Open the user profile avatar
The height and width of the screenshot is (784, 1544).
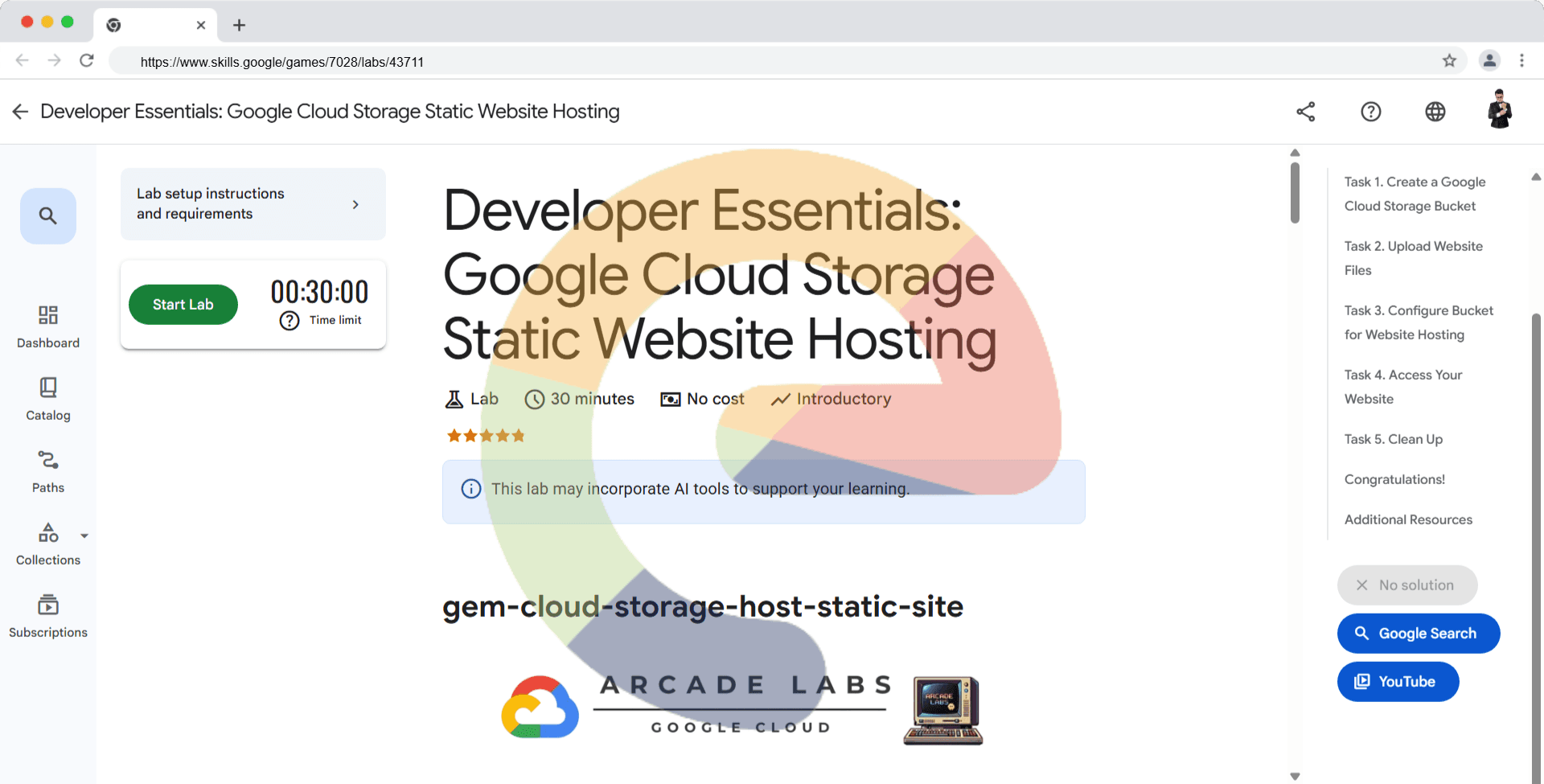tap(1499, 110)
